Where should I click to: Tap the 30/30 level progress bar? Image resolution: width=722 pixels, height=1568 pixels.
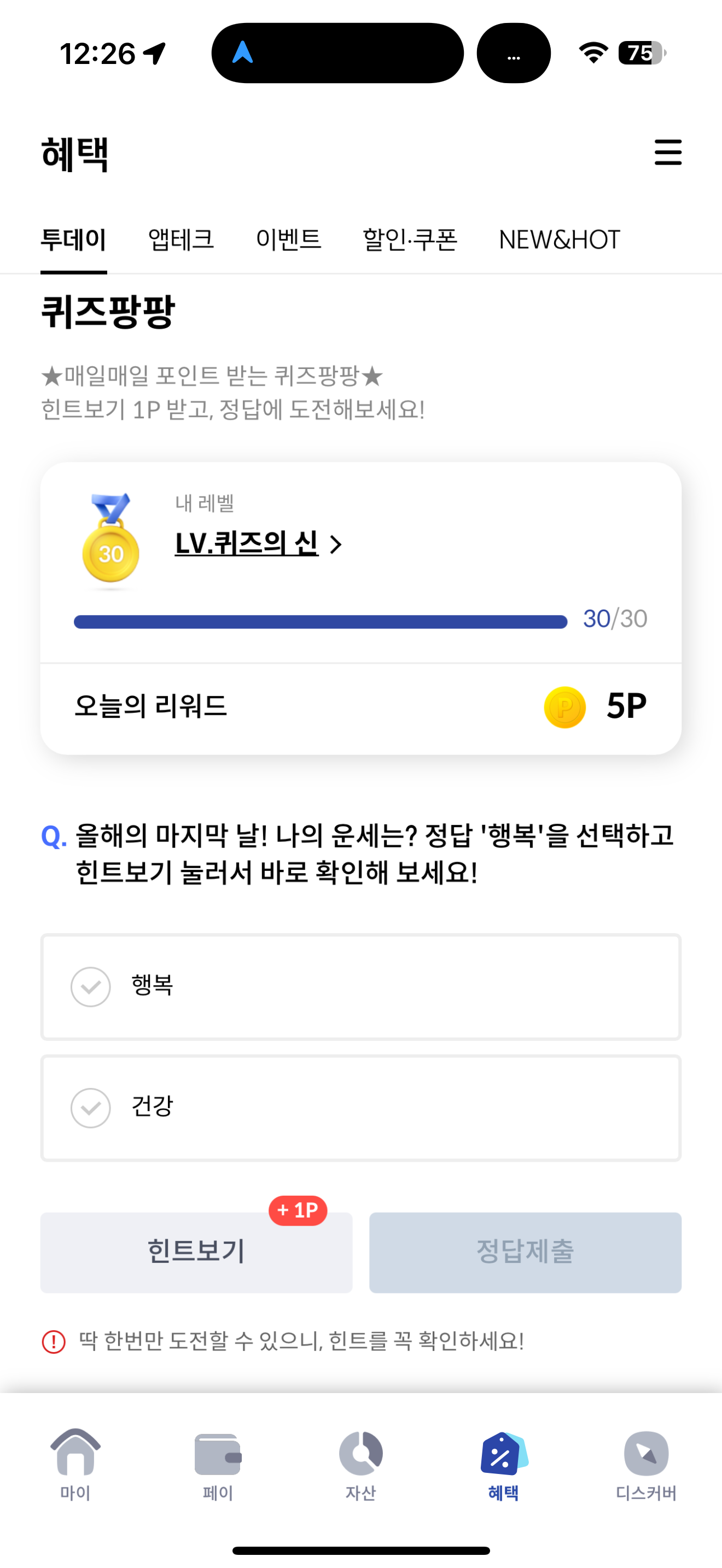[320, 622]
